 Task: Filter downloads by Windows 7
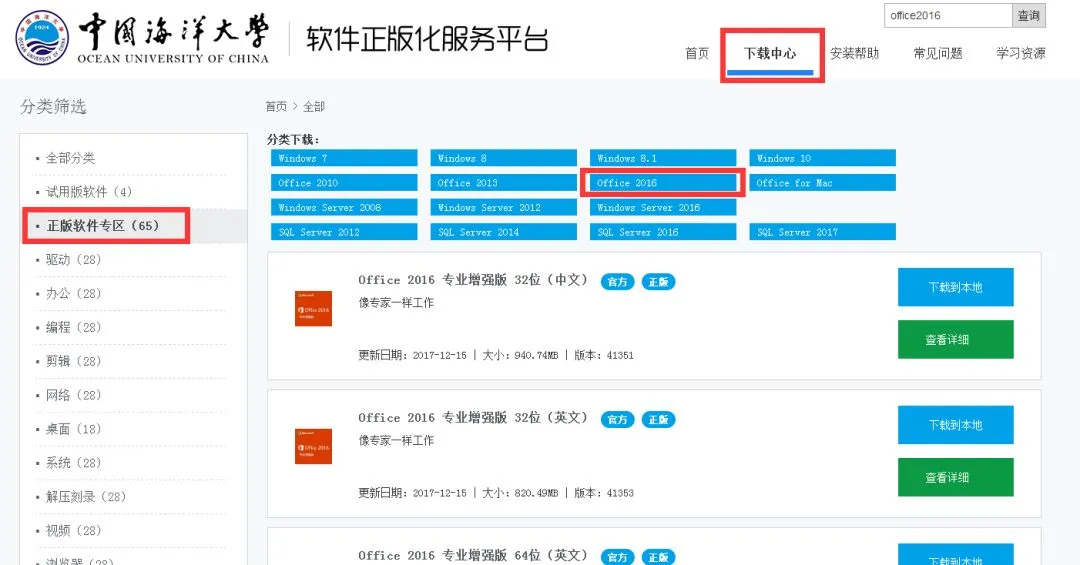coord(344,158)
